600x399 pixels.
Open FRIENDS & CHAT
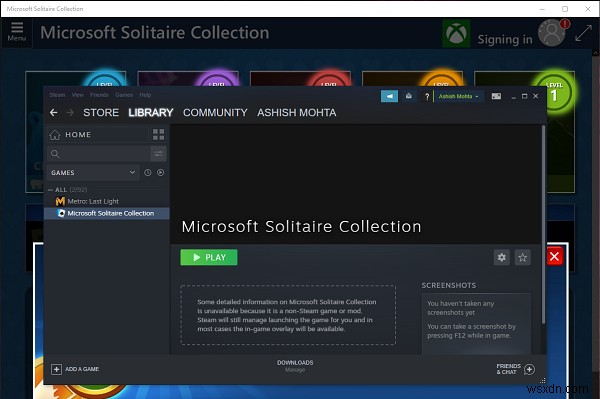[515, 369]
